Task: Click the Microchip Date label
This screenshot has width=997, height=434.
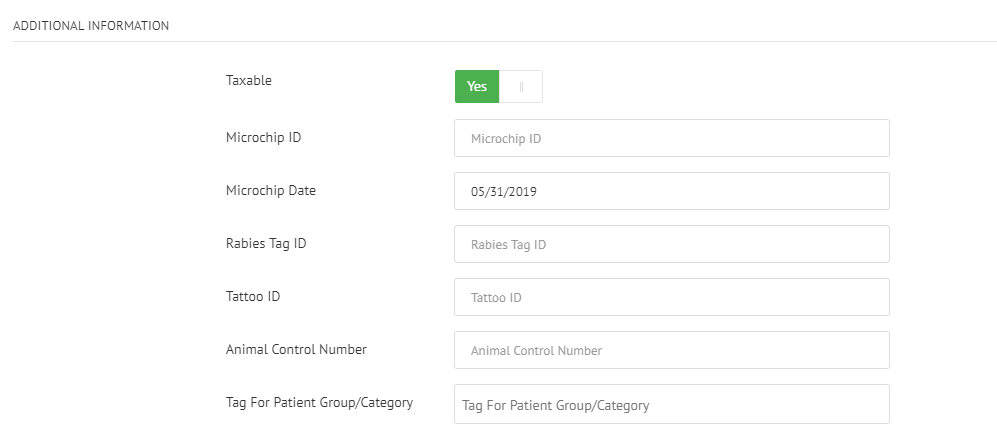Action: pos(271,190)
